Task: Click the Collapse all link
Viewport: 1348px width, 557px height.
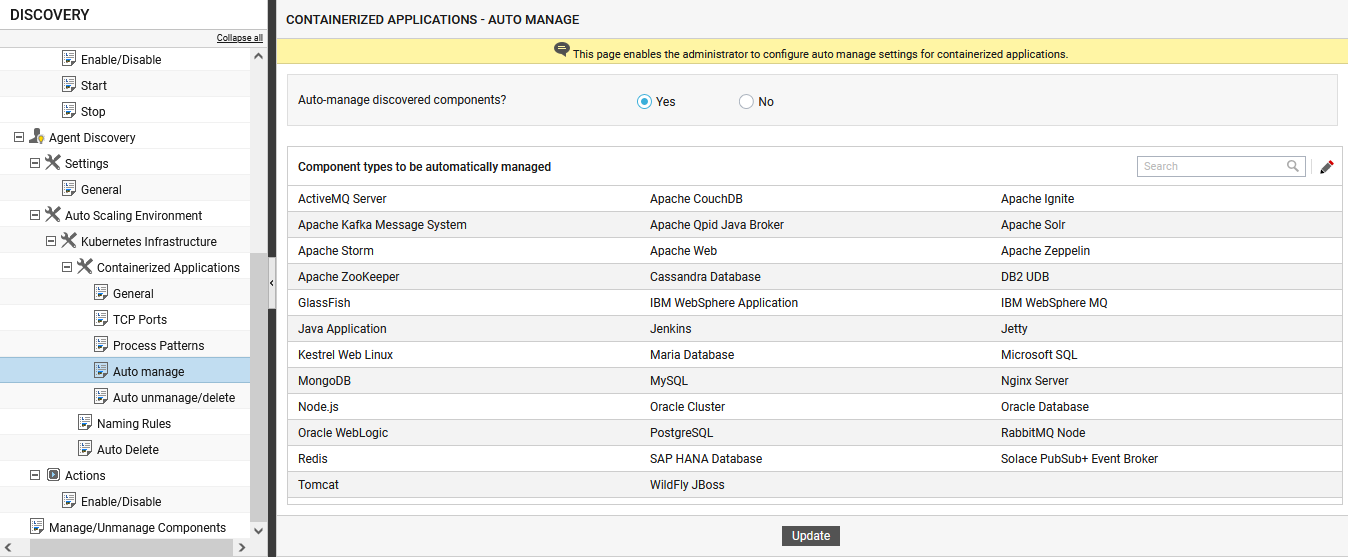Action: click(240, 38)
